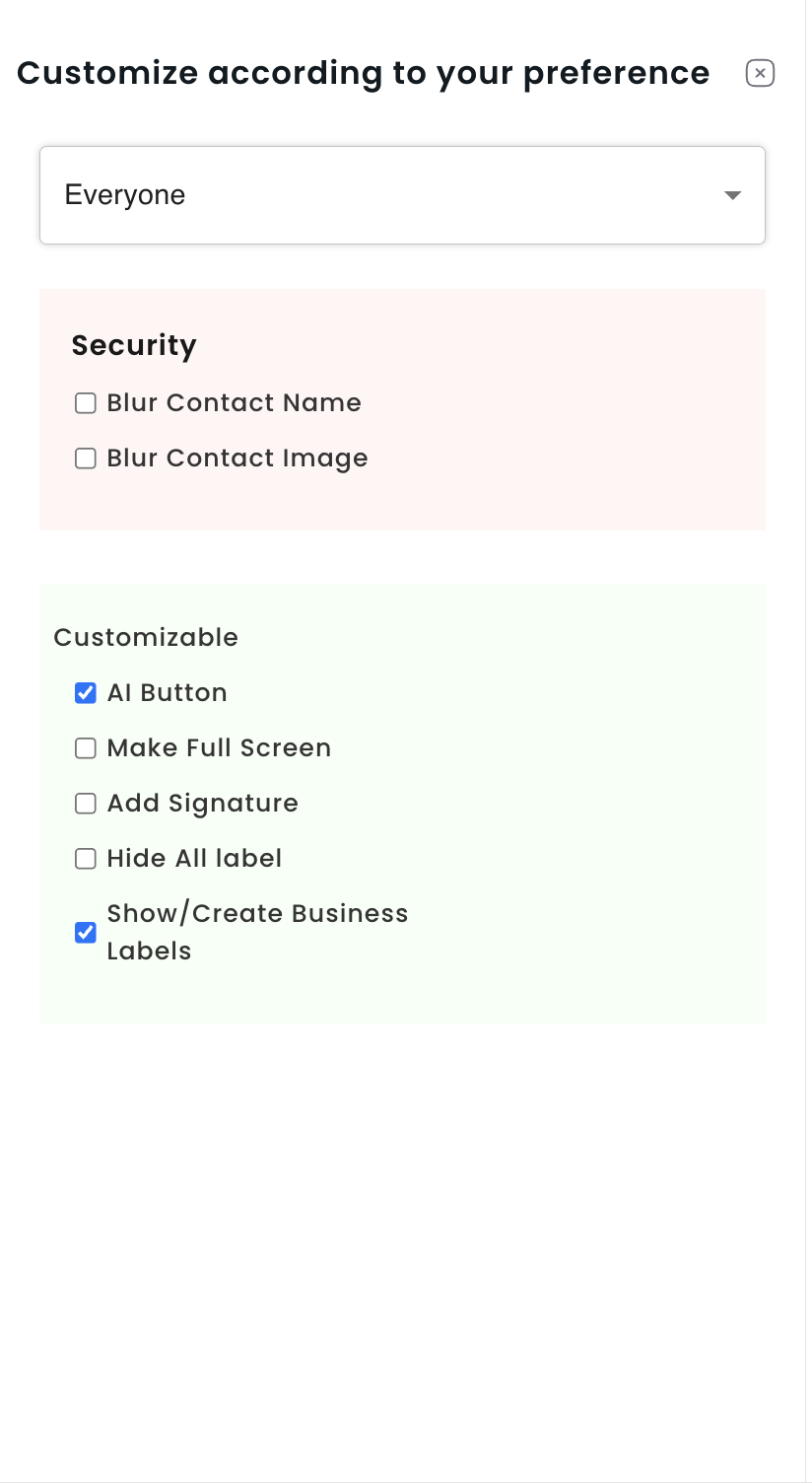
Task: Click the "AI Button" label text
Action: (x=167, y=693)
